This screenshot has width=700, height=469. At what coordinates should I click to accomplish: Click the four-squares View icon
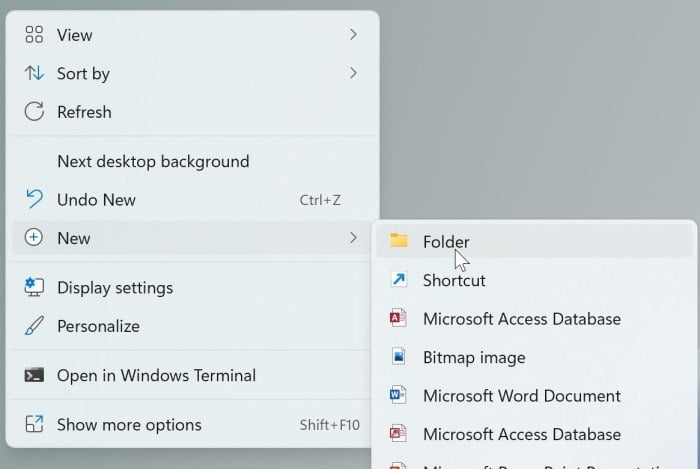click(x=34, y=35)
